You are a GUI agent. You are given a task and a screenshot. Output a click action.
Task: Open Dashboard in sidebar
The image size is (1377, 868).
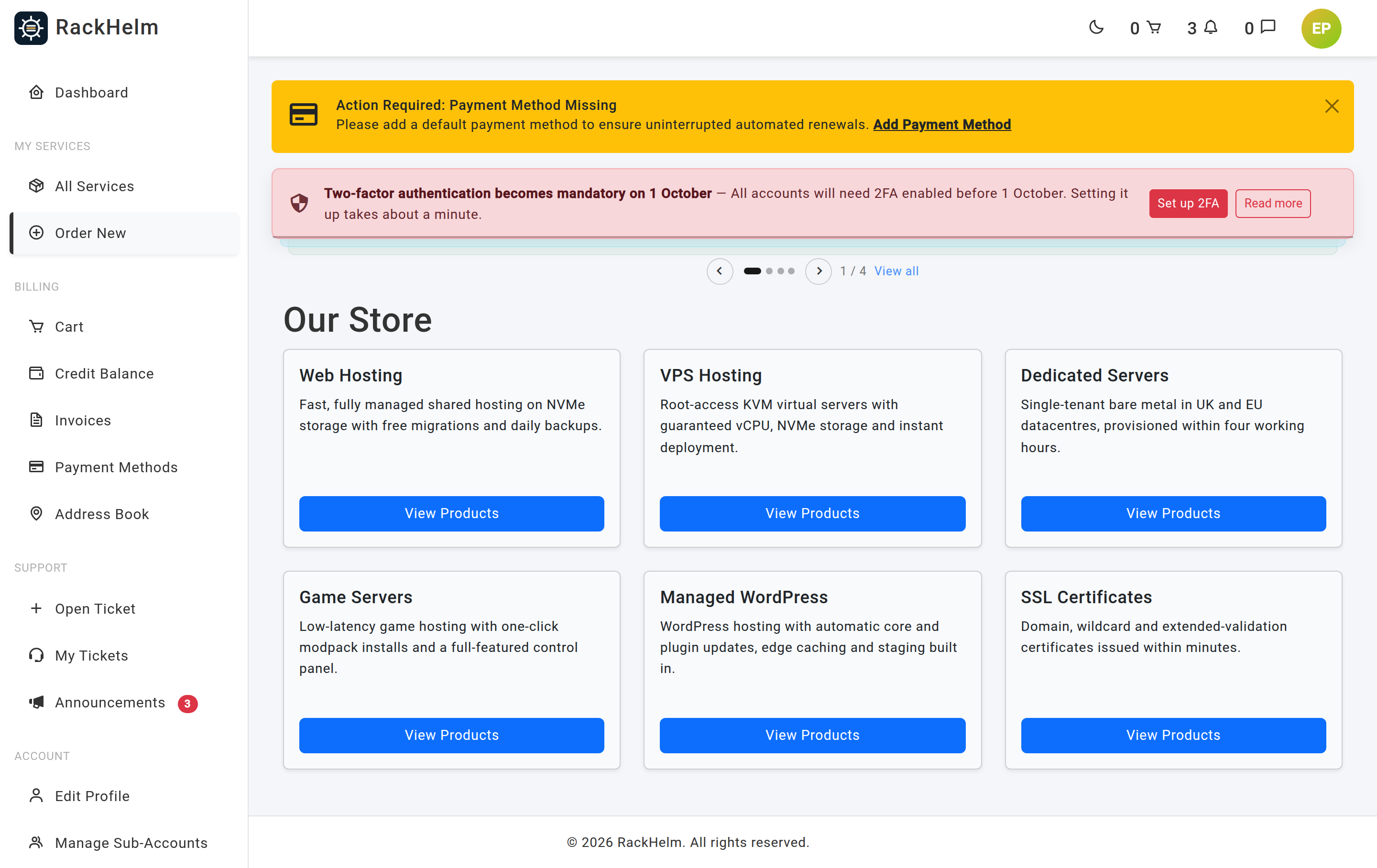pos(125,93)
